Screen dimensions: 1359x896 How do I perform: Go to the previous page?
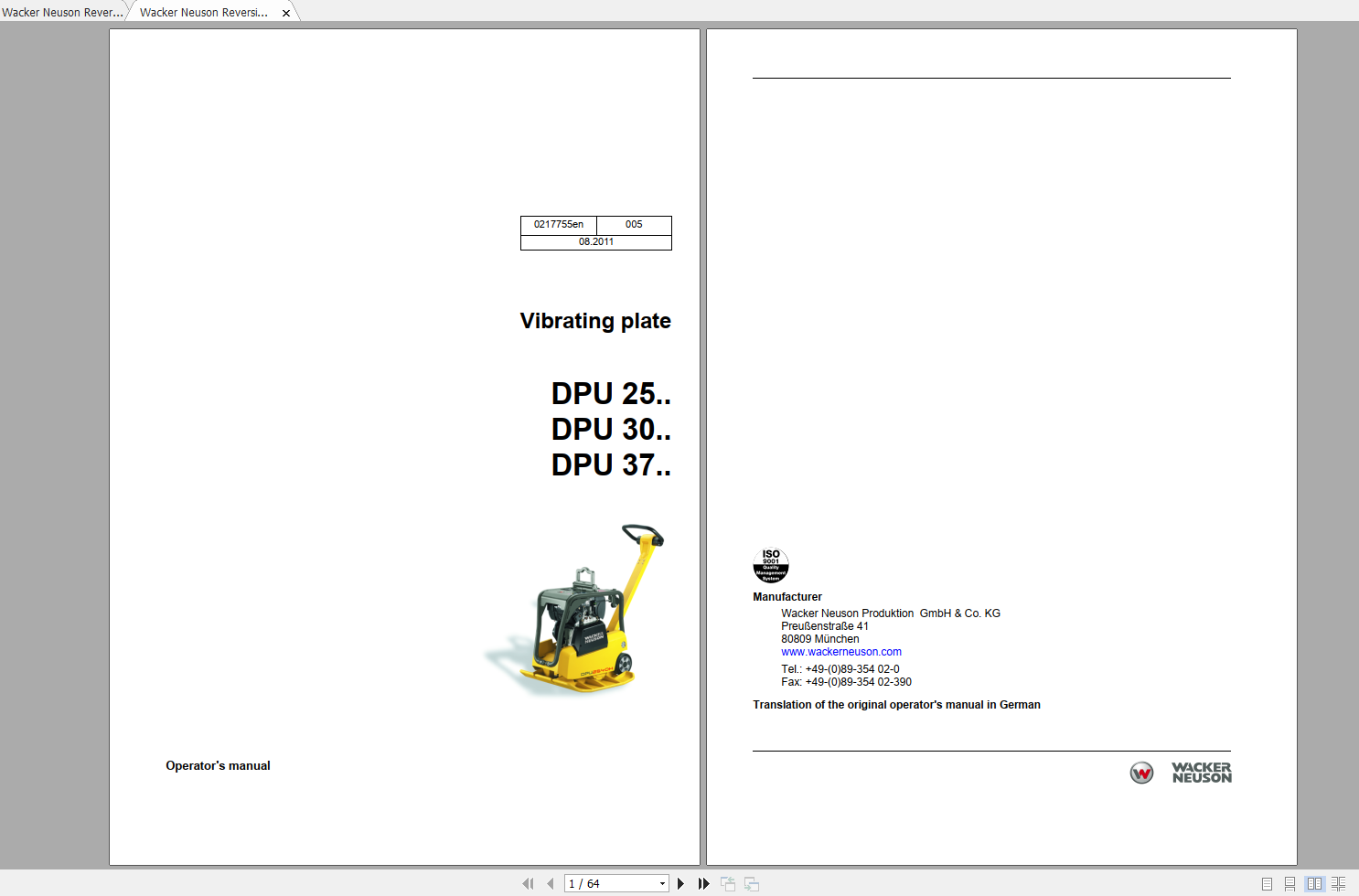pyautogui.click(x=550, y=883)
